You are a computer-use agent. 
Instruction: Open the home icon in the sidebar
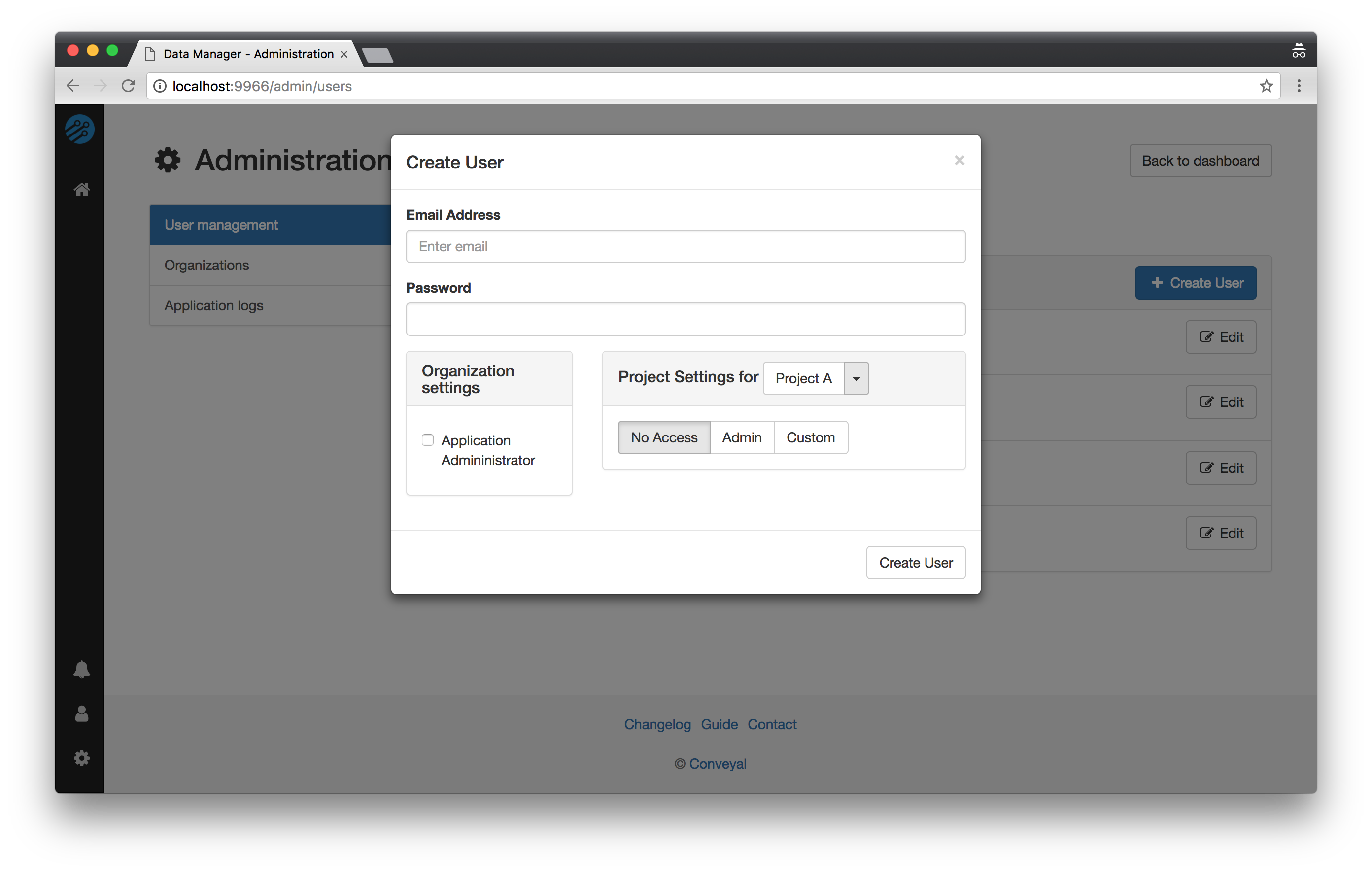pos(81,190)
